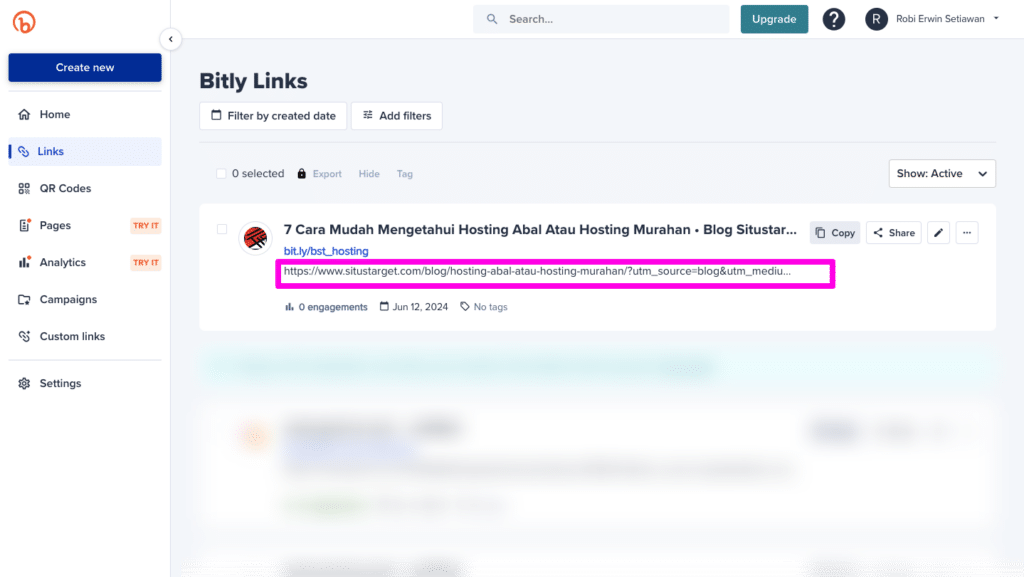Screen dimensions: 1024x577
Task: Open help with the question mark icon
Action: point(833,19)
